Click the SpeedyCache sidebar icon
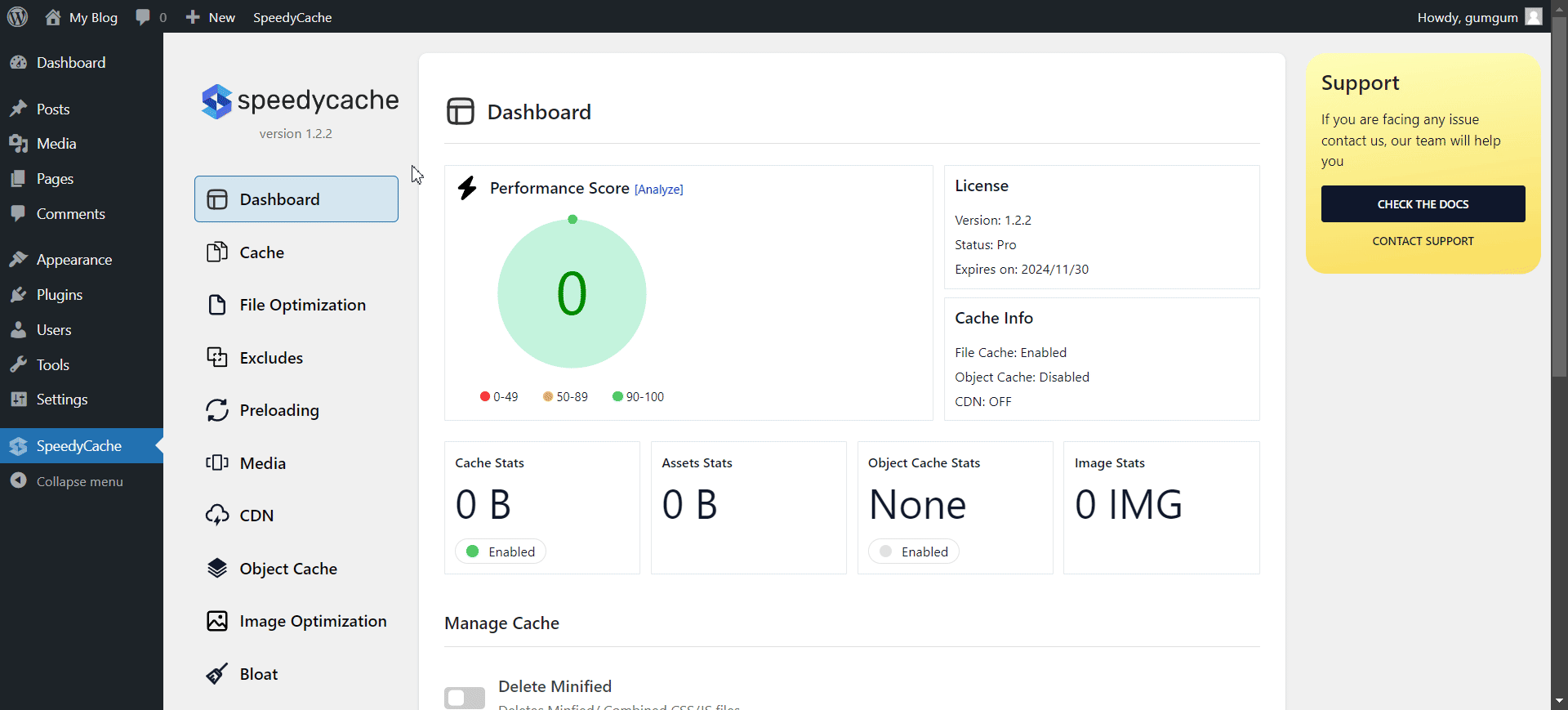The image size is (1568, 710). pyautogui.click(x=18, y=446)
